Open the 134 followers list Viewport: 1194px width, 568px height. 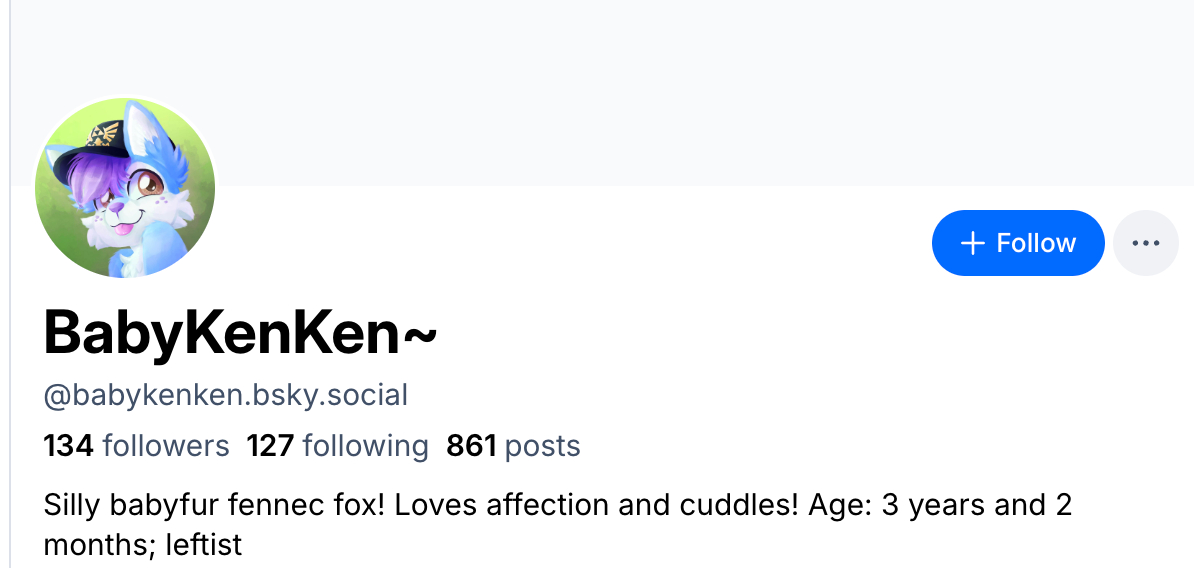pos(136,445)
